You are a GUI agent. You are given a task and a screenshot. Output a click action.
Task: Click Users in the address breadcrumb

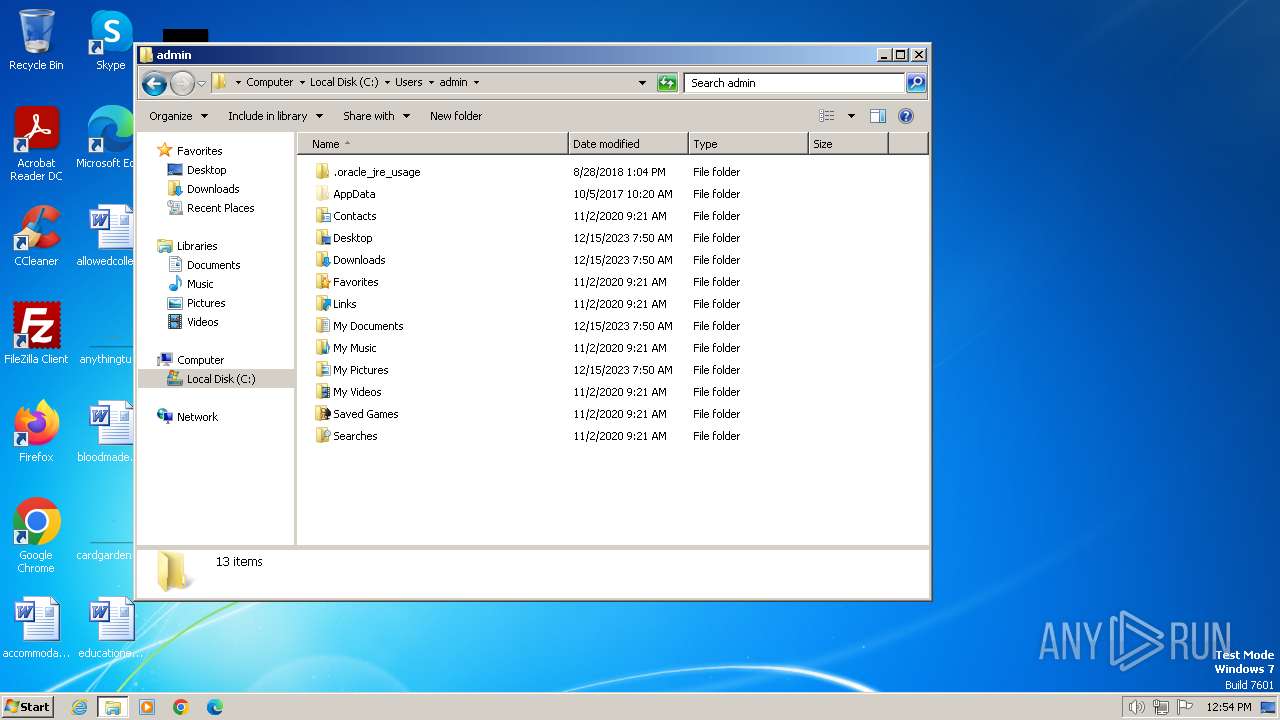[x=408, y=83]
